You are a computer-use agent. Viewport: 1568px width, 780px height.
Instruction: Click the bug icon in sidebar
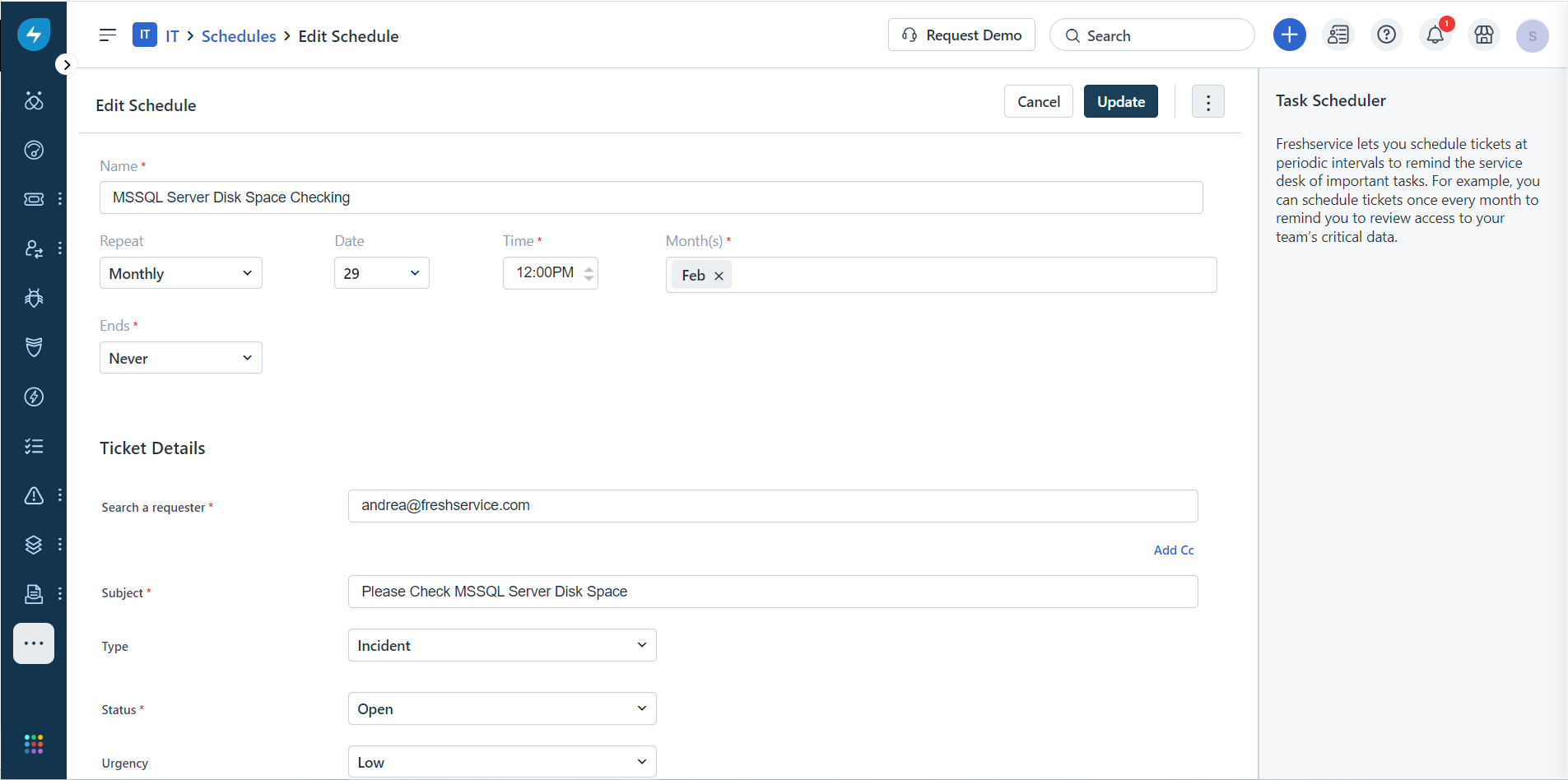[x=34, y=298]
